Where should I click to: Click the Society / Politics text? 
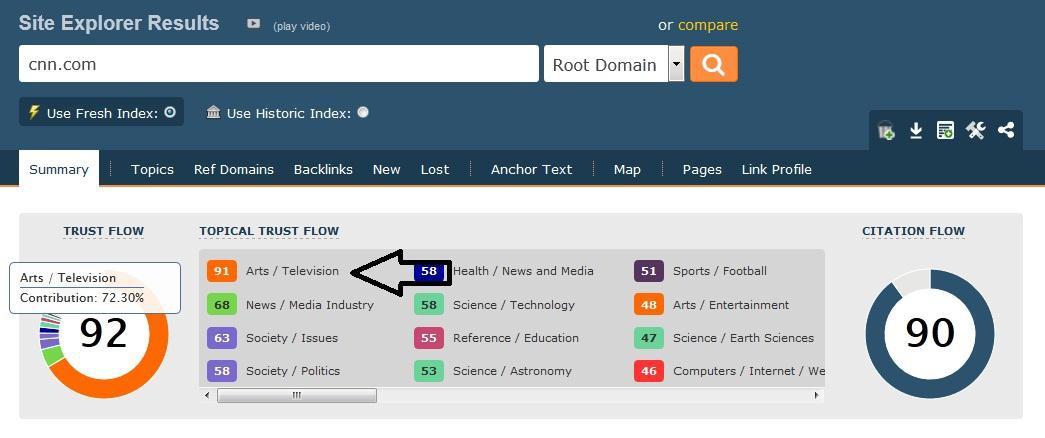[293, 371]
